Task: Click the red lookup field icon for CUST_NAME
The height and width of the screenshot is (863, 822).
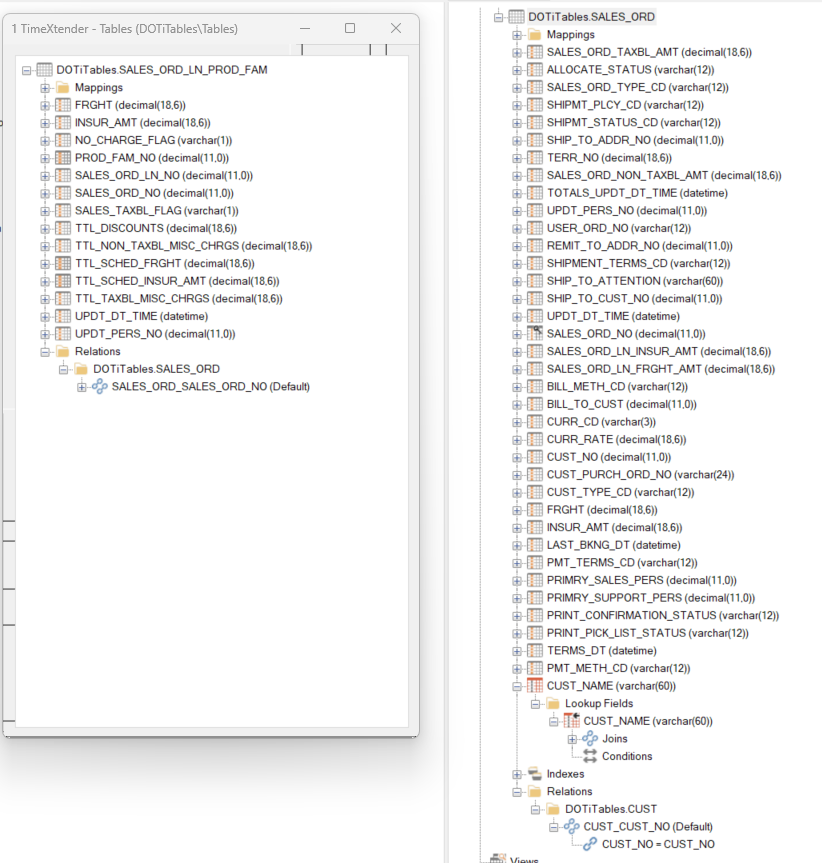Action: (535, 686)
